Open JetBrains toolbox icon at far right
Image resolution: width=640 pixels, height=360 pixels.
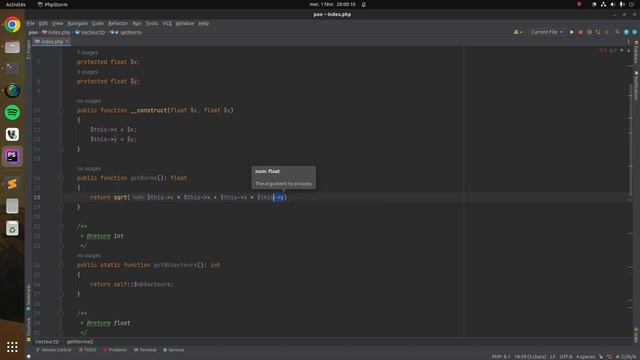click(x=635, y=32)
